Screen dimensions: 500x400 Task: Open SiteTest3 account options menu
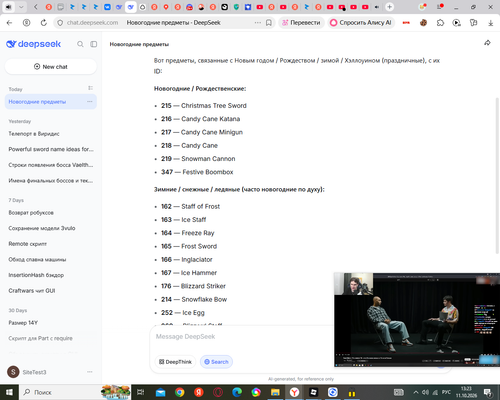coord(90,372)
